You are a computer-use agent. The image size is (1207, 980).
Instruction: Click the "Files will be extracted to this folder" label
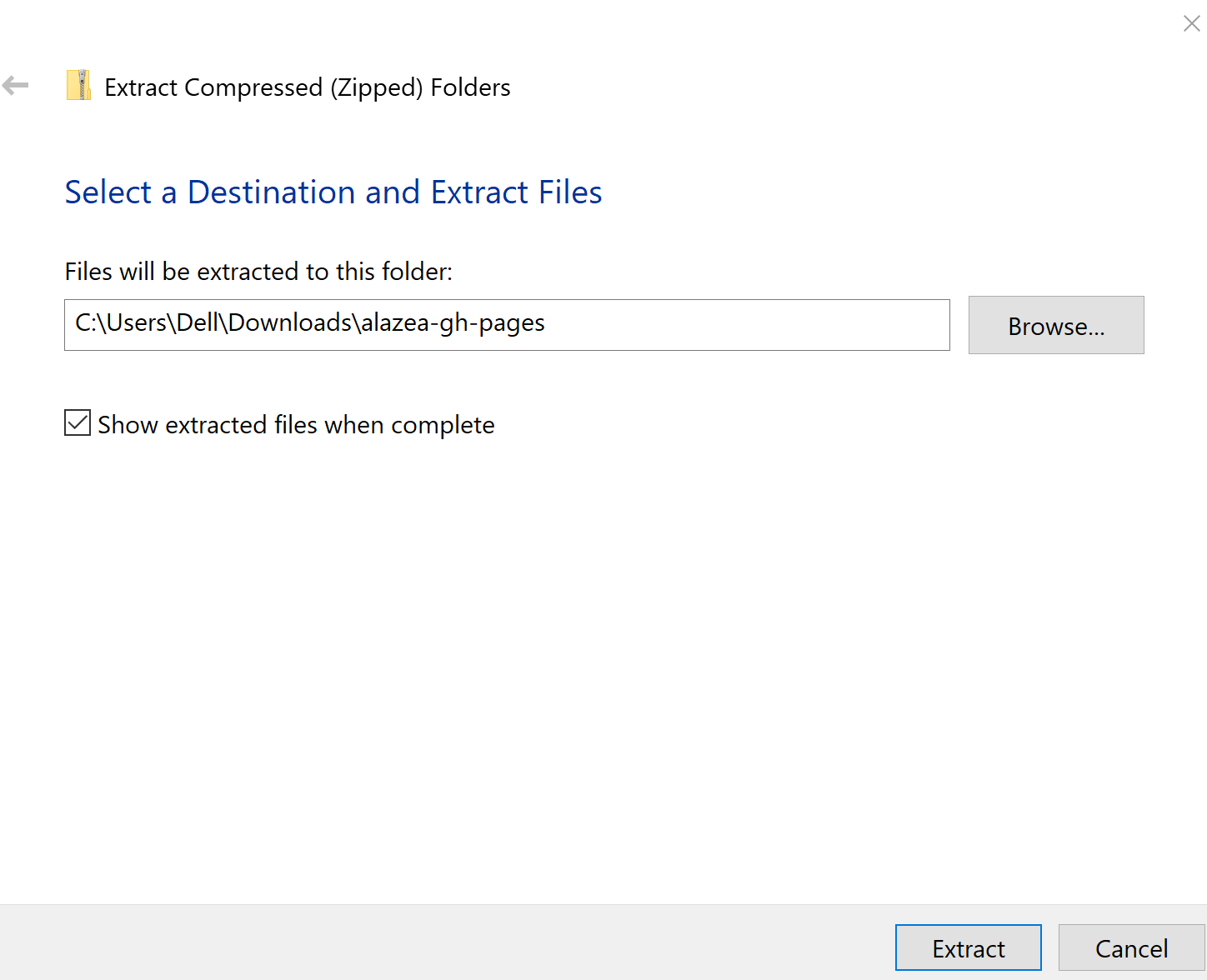coord(258,272)
